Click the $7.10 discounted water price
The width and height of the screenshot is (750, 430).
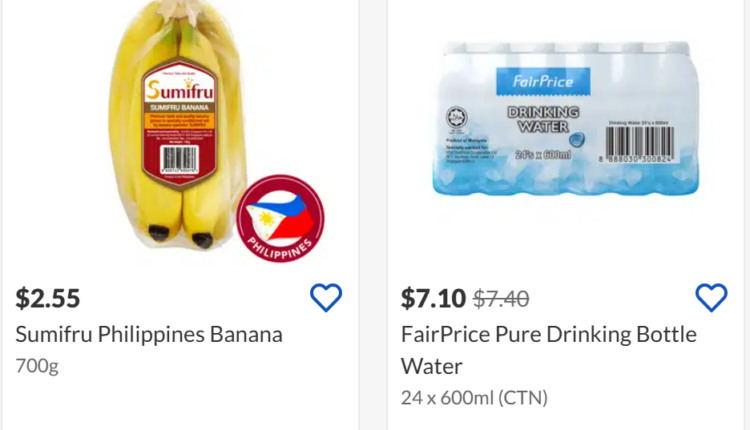click(x=433, y=298)
